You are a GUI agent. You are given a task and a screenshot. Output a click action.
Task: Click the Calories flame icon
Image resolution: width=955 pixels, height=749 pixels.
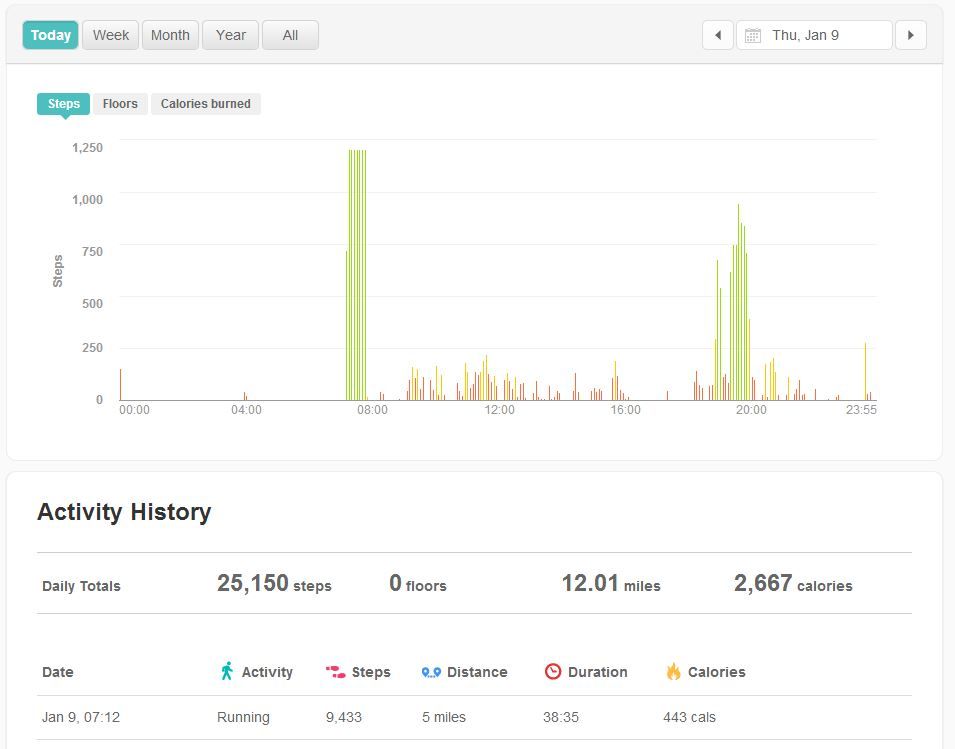click(673, 671)
